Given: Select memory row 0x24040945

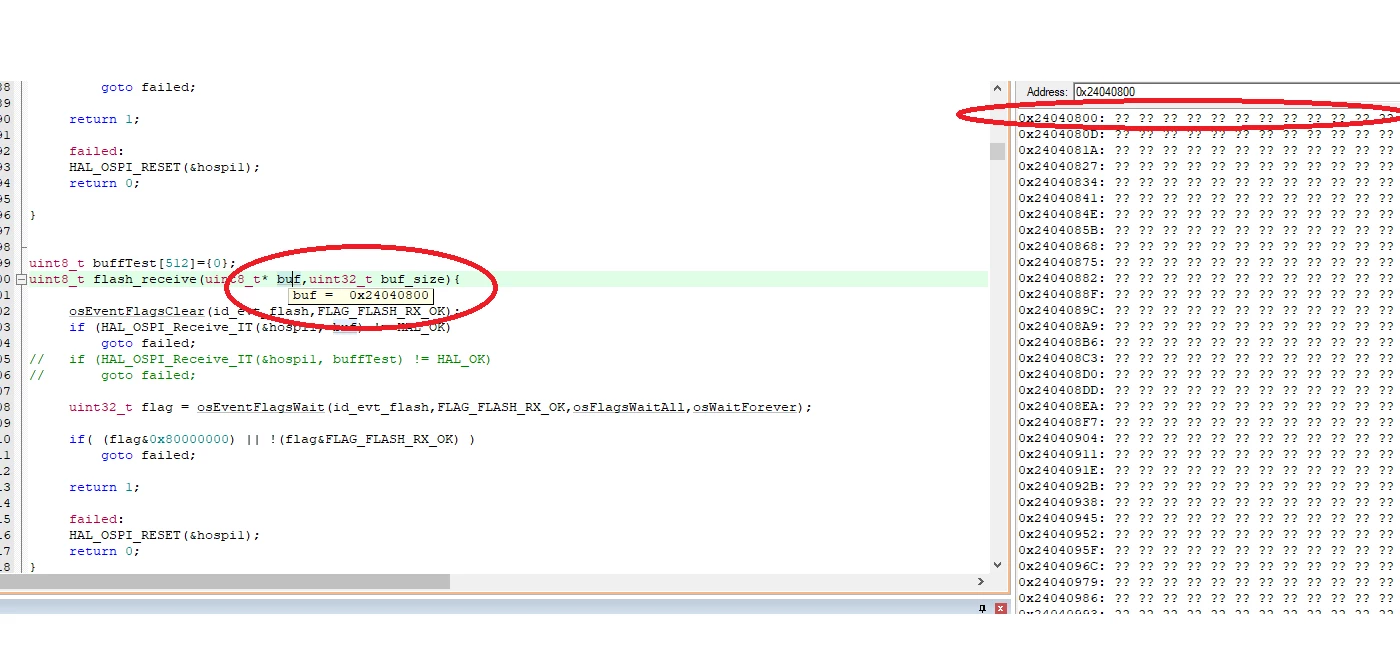Looking at the screenshot, I should pyautogui.click(x=1207, y=518).
